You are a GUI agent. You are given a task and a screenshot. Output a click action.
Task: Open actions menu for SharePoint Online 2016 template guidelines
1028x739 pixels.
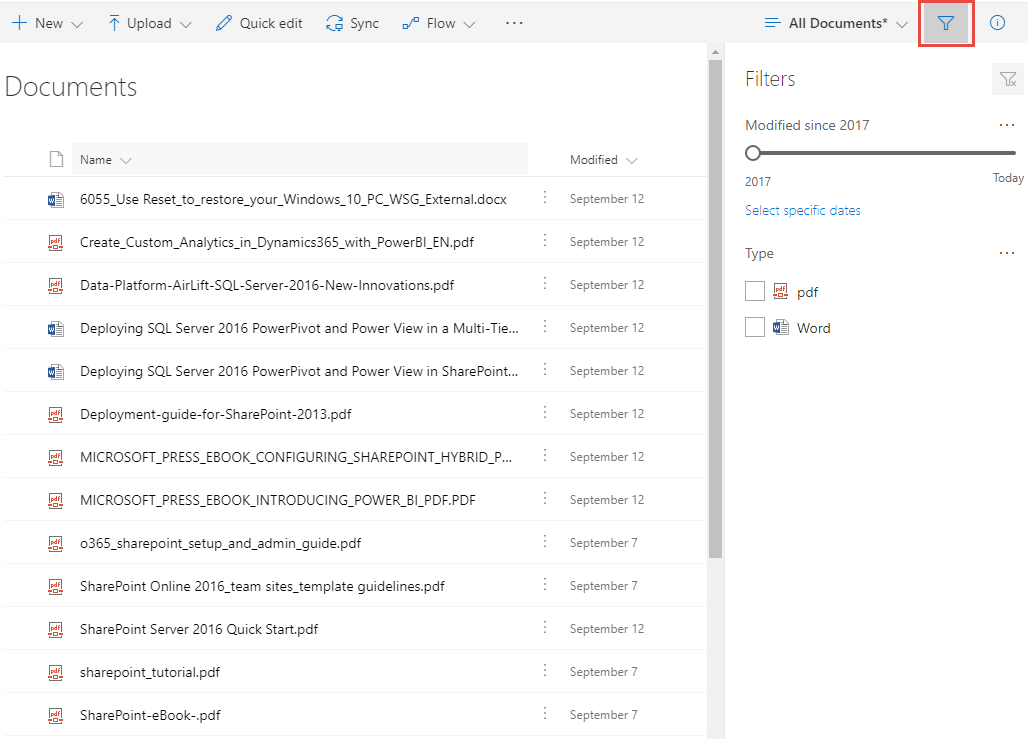point(545,585)
